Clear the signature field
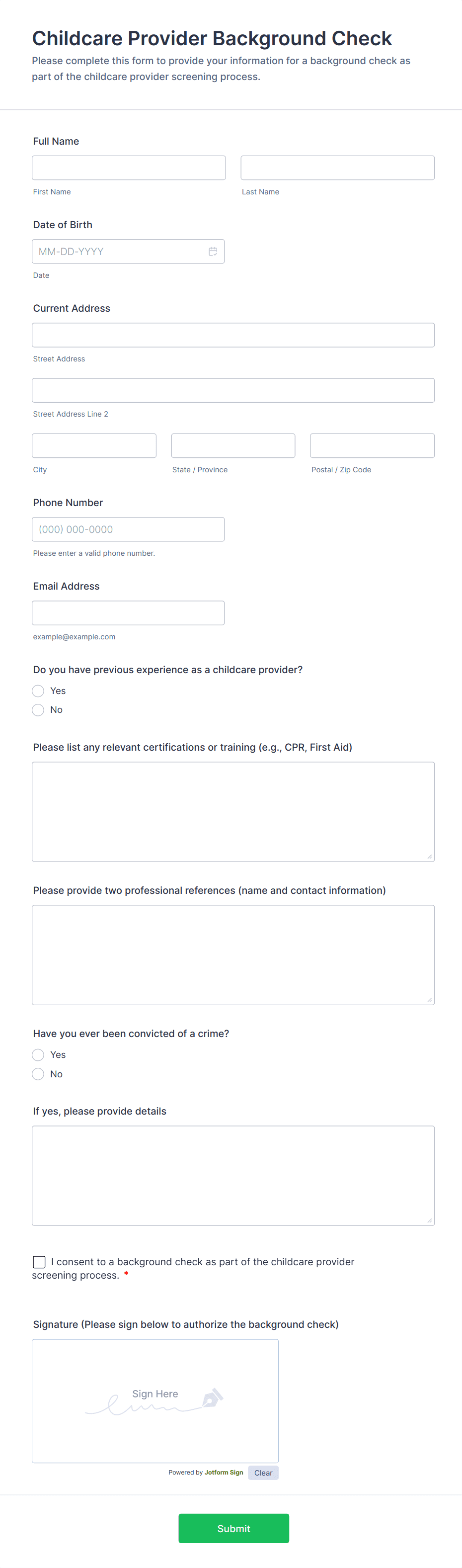The height and width of the screenshot is (1568, 462). pyautogui.click(x=263, y=1473)
